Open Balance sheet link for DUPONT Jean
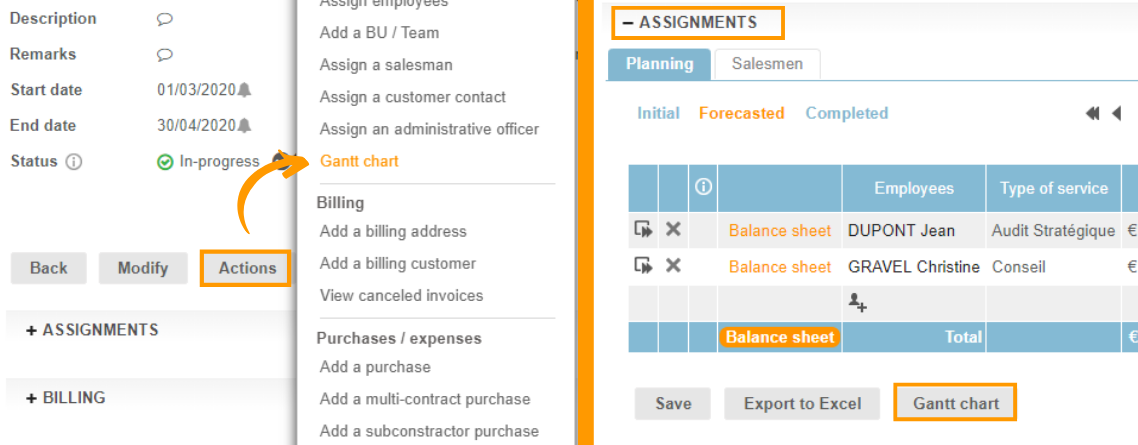The height and width of the screenshot is (445, 1138). [779, 230]
